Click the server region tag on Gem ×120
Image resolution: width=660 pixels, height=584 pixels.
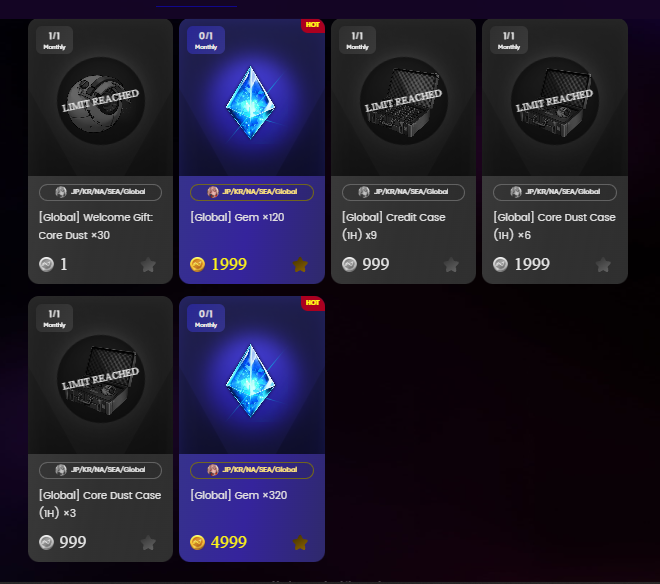pos(252,192)
